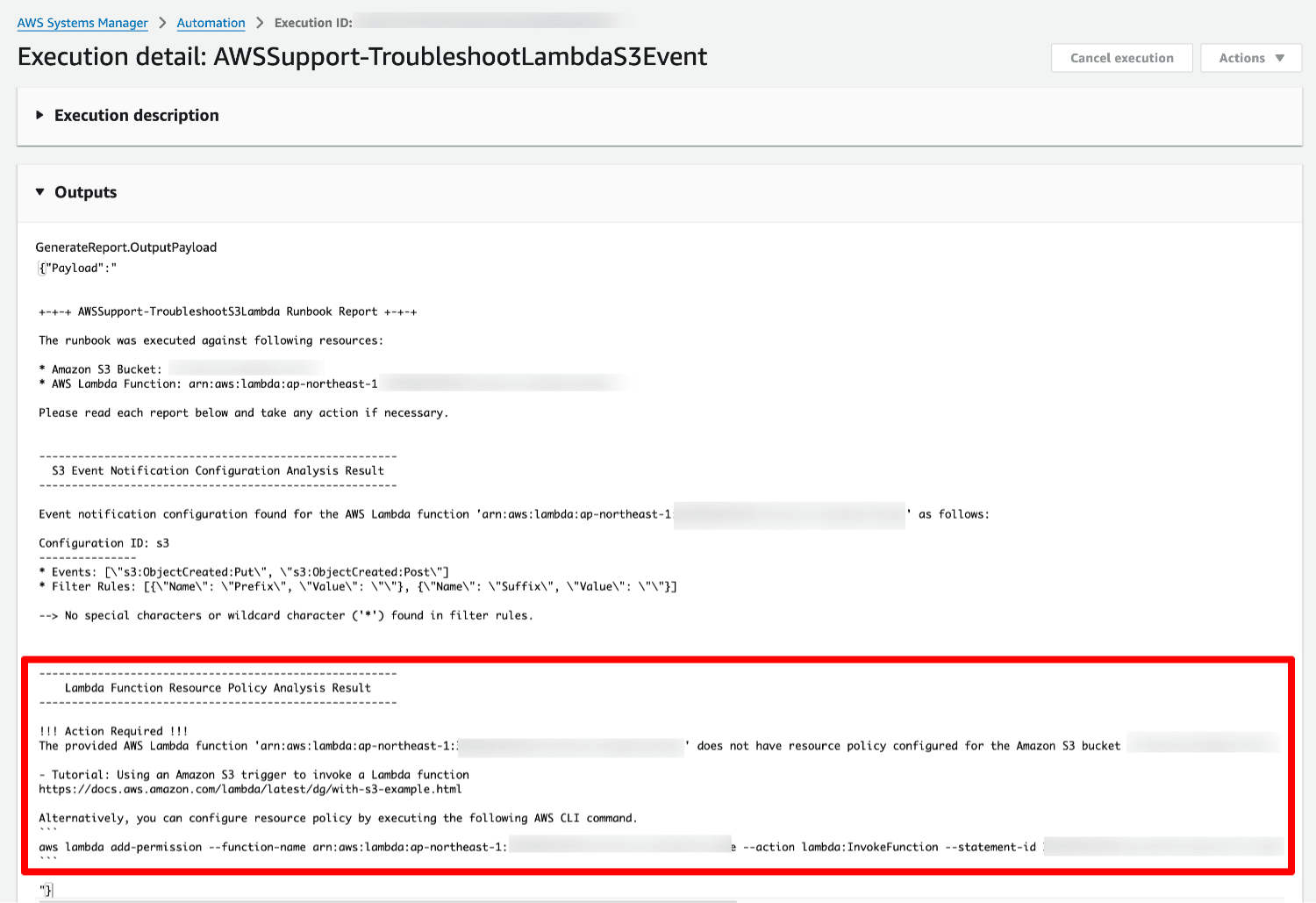Select the Lambda Function Resource Policy Analysis Result heading
Viewport: 1316px width, 903px height.
pos(218,688)
